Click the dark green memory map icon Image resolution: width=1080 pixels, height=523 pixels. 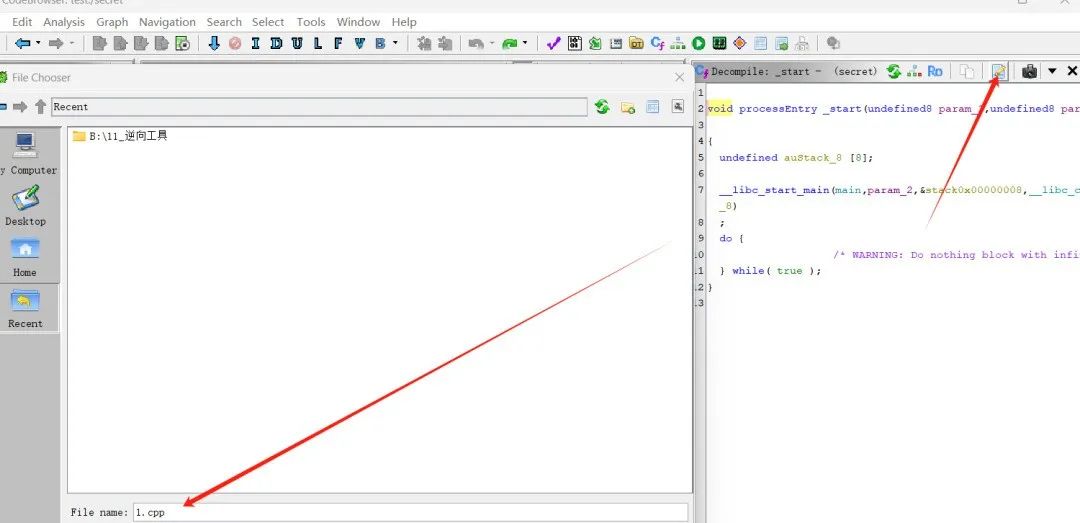tap(719, 43)
